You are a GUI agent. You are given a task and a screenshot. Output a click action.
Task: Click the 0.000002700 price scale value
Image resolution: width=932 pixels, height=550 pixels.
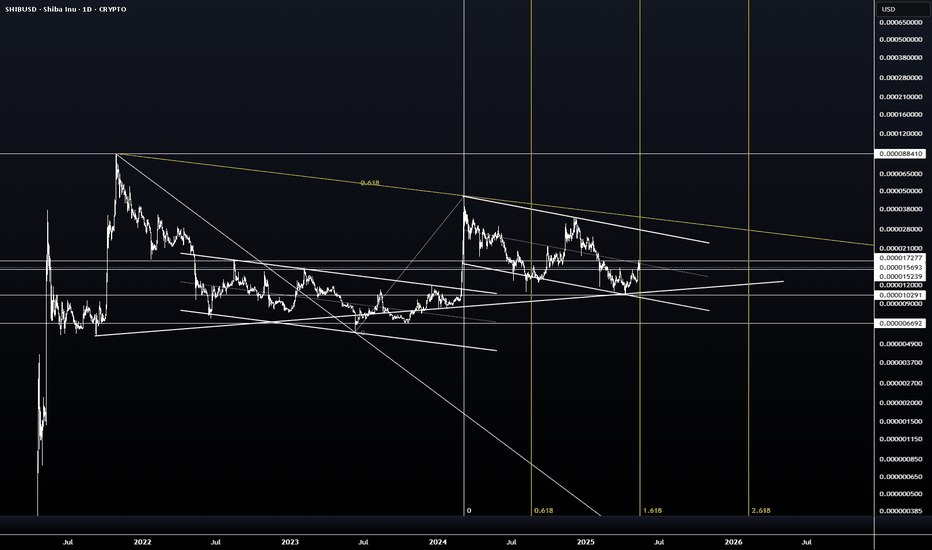tap(900, 384)
